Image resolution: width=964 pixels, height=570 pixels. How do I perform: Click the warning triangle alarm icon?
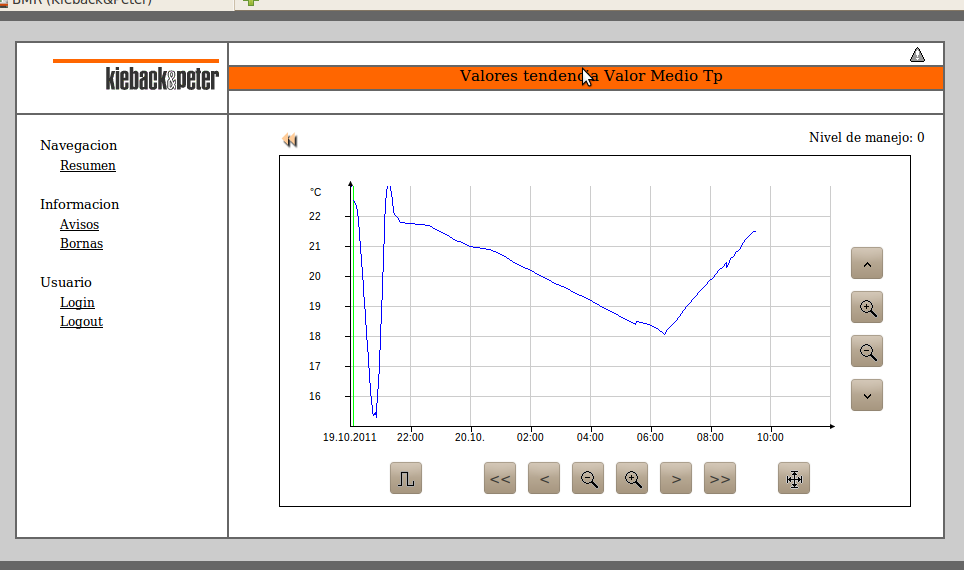(x=917, y=55)
